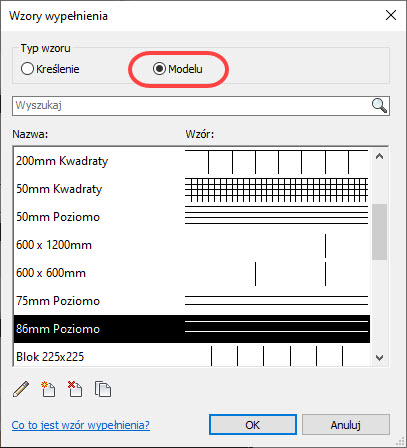Select the 200mm Kwadraty pattern
Screen dimensions: 407x448
[x=192, y=161]
